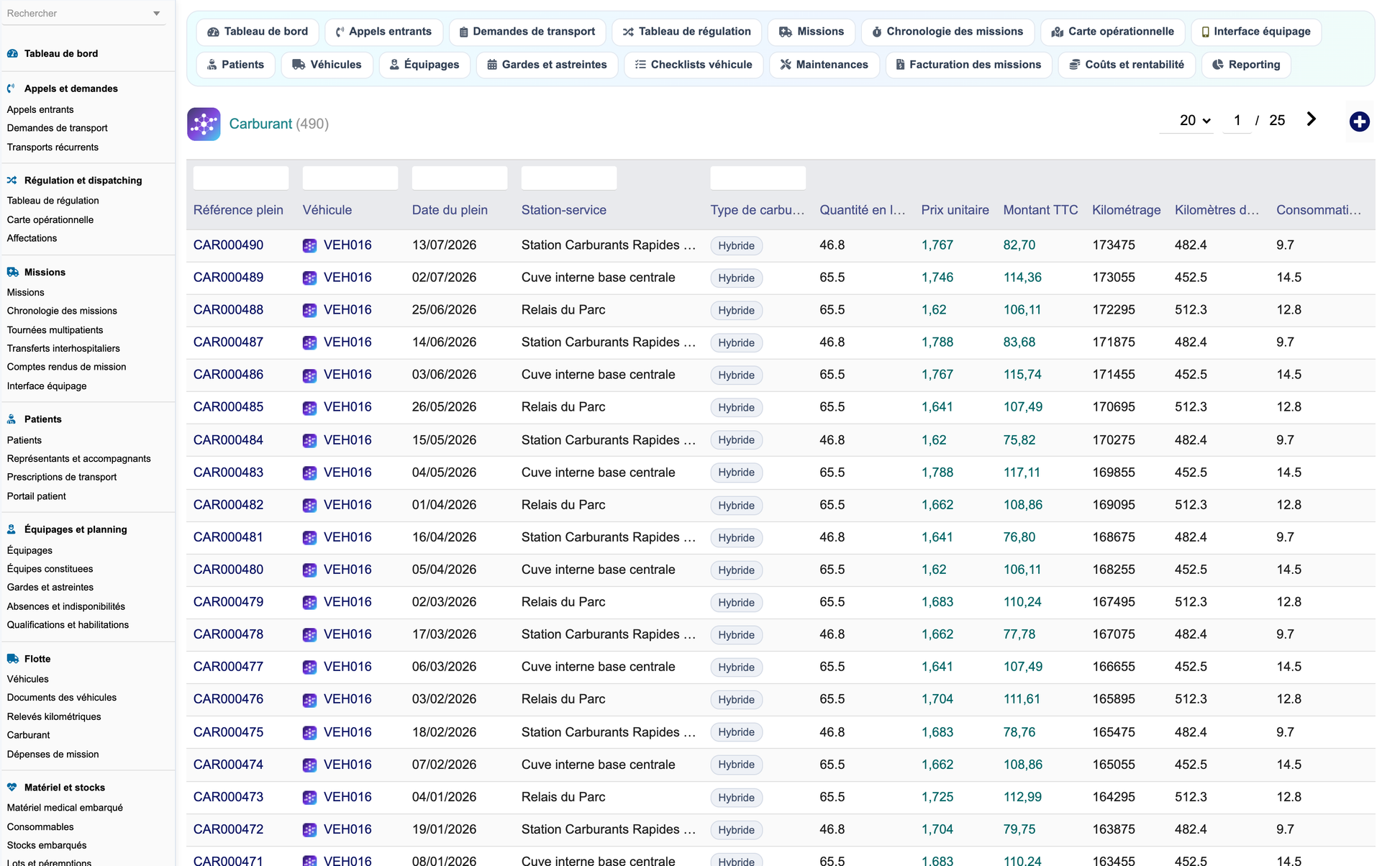Viewport: 1400px width, 866px height.
Task: Click the purple Carburant module icon
Action: point(204,124)
